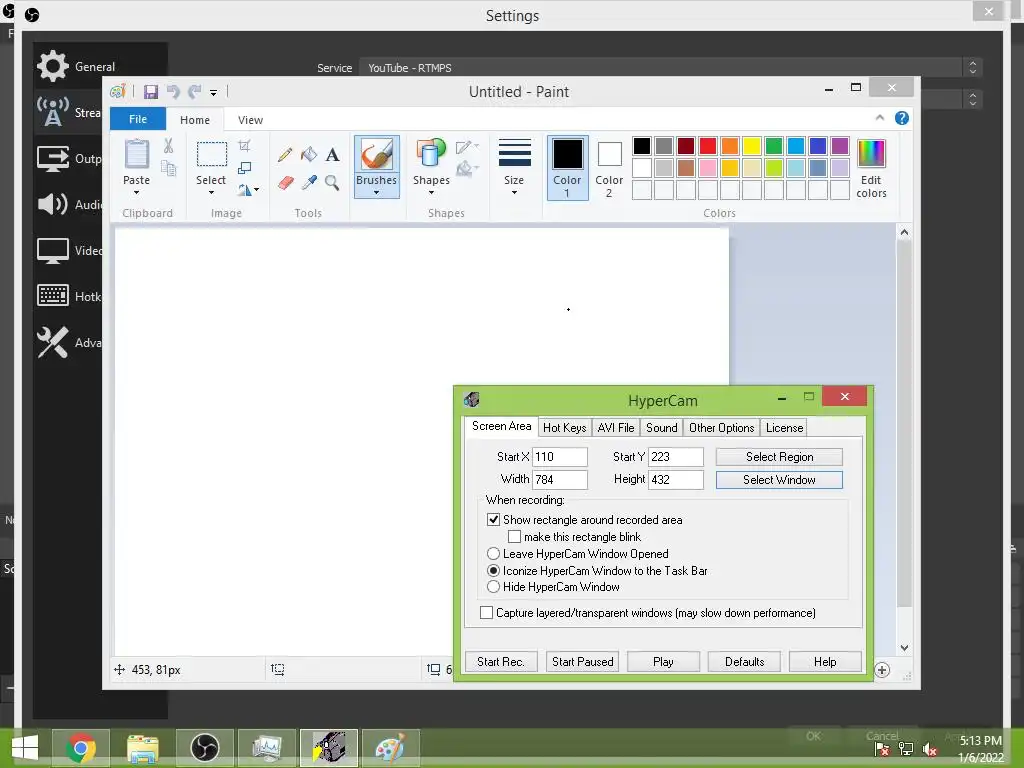Image resolution: width=1024 pixels, height=768 pixels.
Task: Select the Text tool in Paint
Action: click(x=332, y=155)
